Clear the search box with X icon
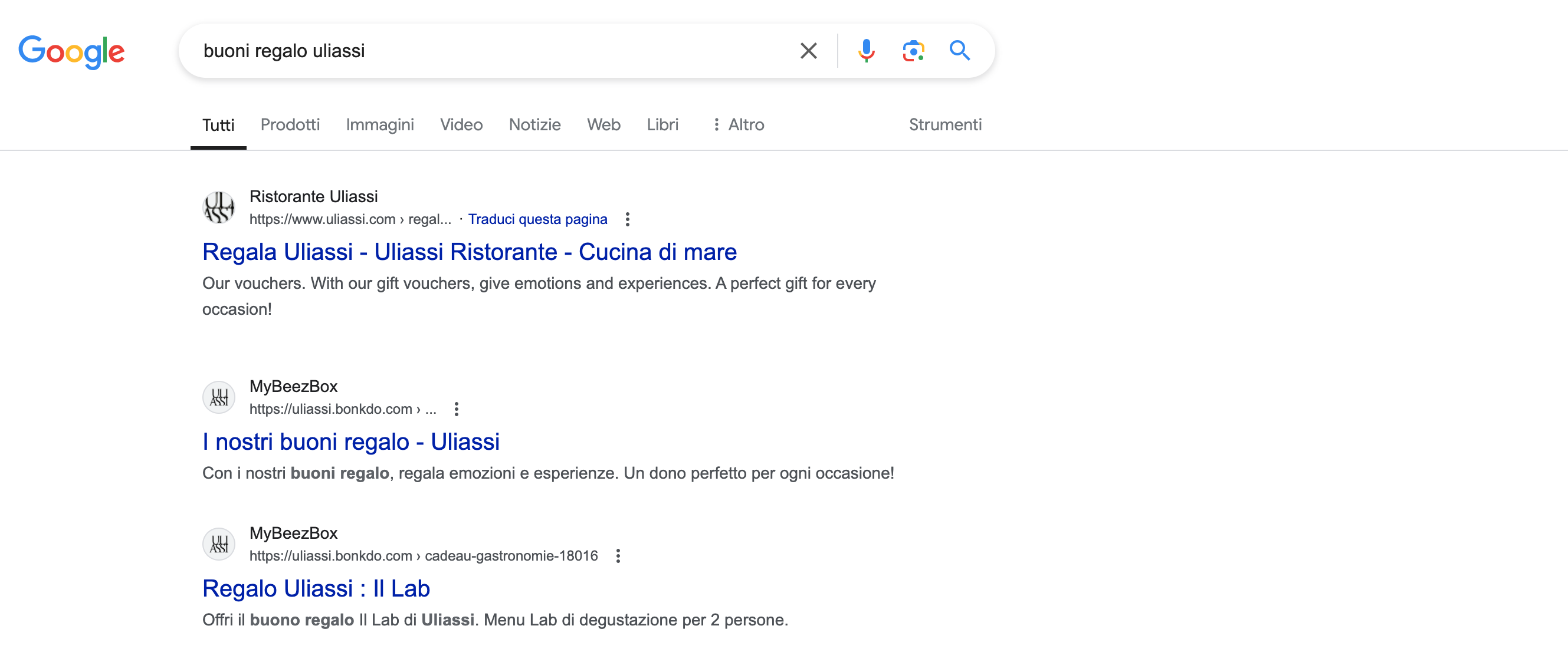 (x=808, y=51)
